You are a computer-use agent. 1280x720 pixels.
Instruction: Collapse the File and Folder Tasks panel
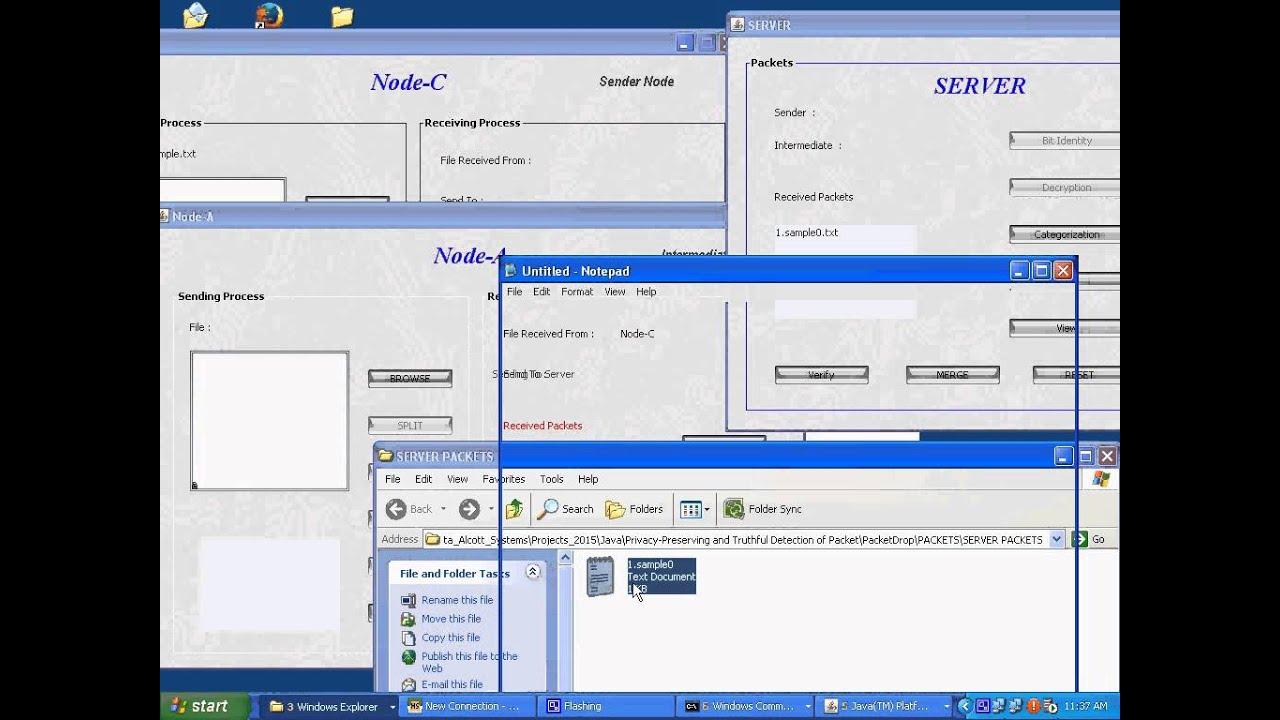pos(533,572)
